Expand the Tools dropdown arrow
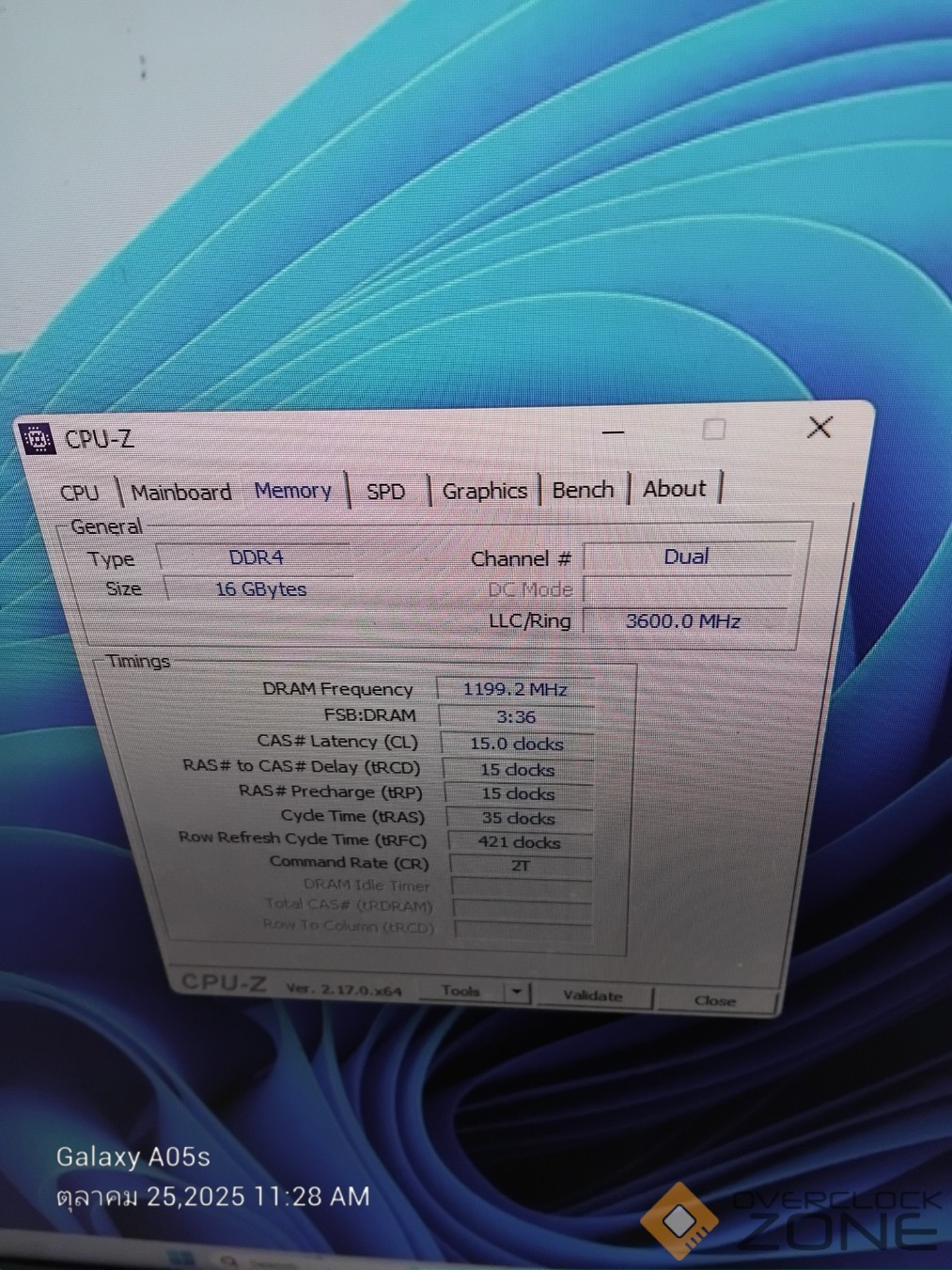952x1270 pixels. [518, 992]
